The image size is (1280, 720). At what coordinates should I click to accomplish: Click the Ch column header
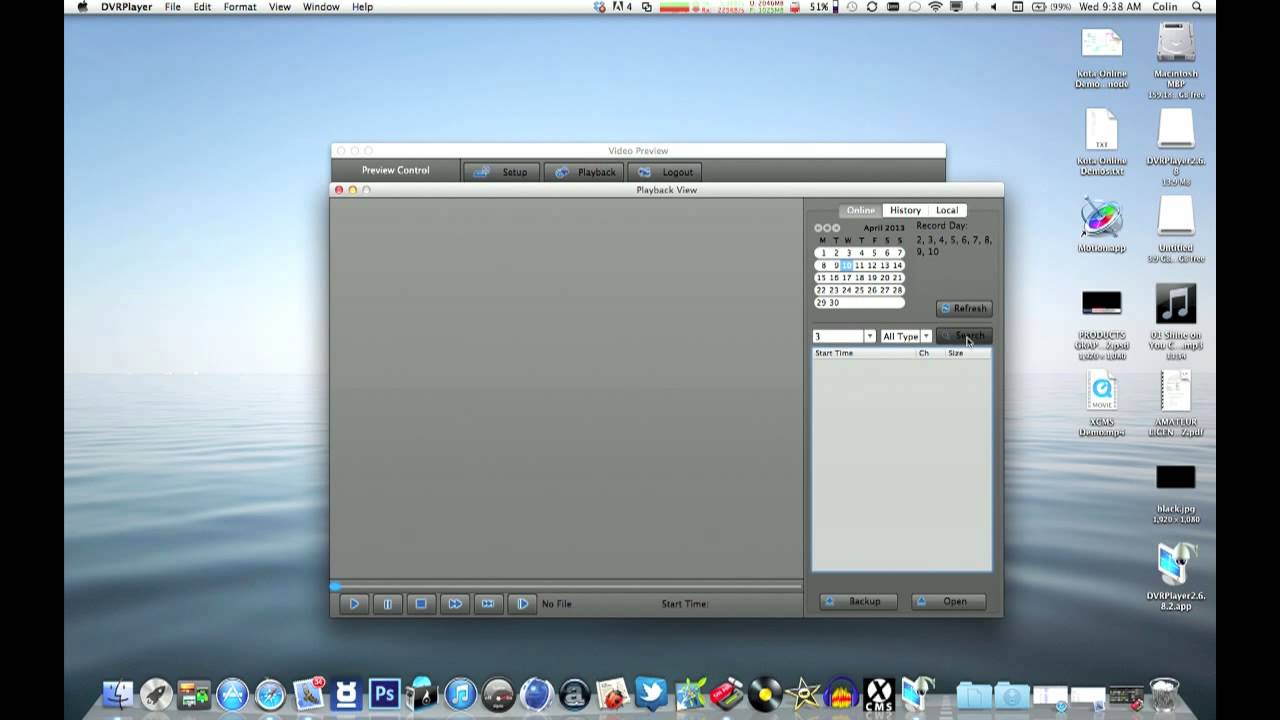point(930,353)
